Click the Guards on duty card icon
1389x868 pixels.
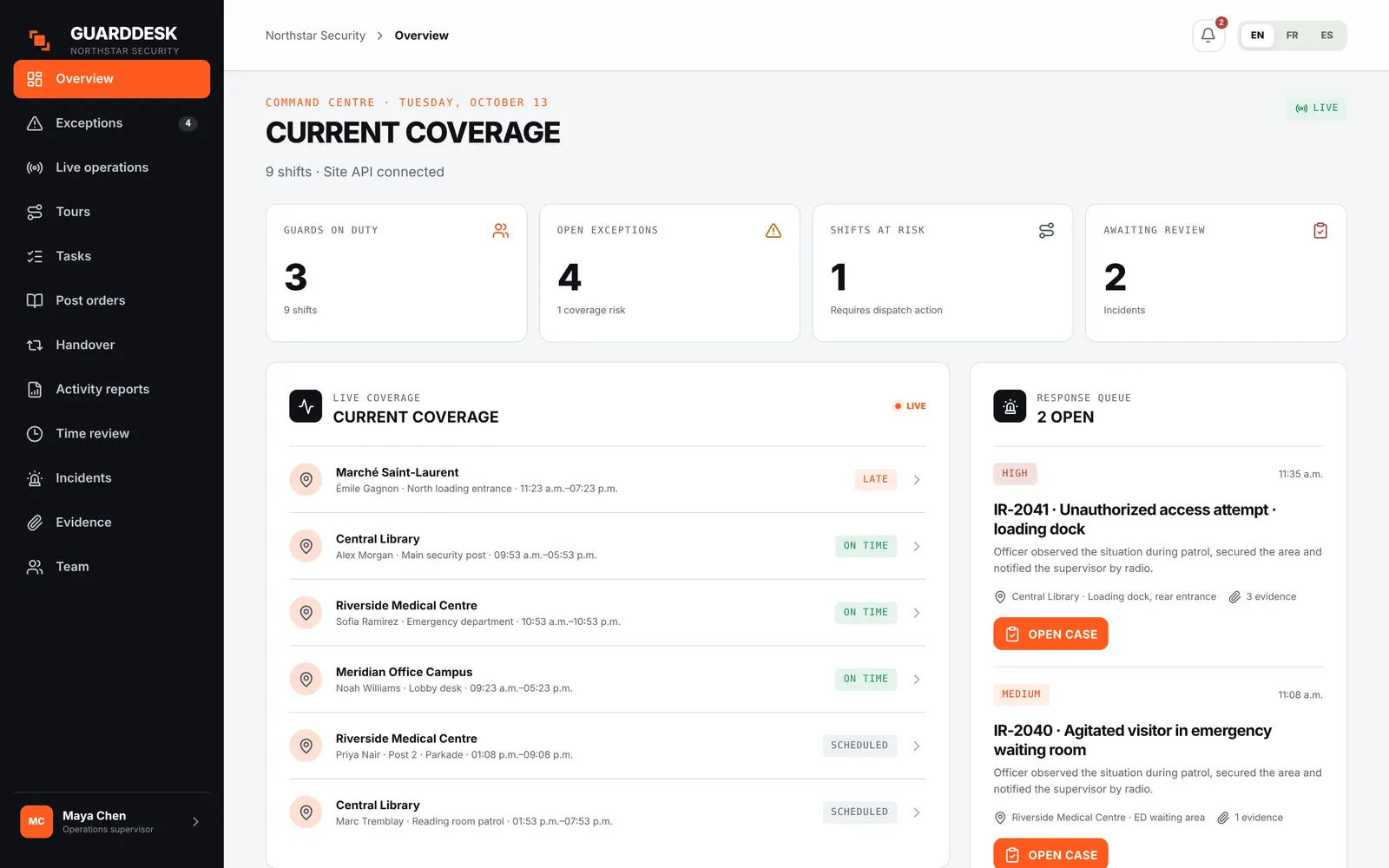[501, 231]
